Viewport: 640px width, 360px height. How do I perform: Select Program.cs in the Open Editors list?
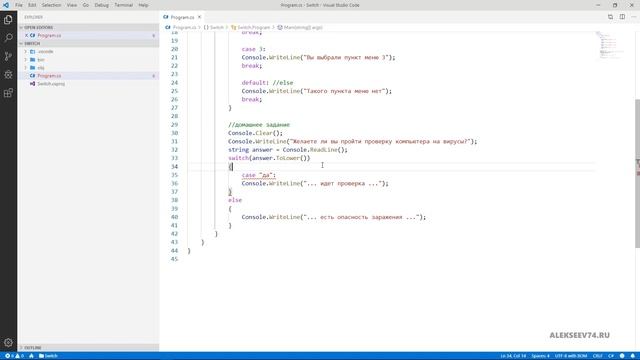(x=88, y=36)
